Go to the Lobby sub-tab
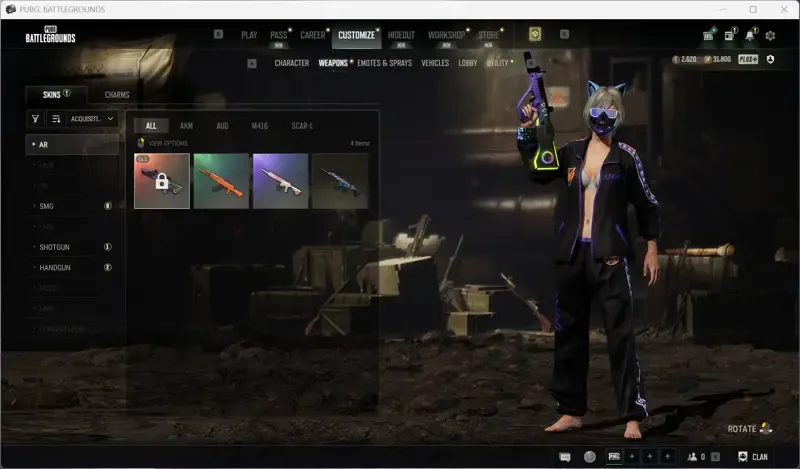 coord(467,63)
